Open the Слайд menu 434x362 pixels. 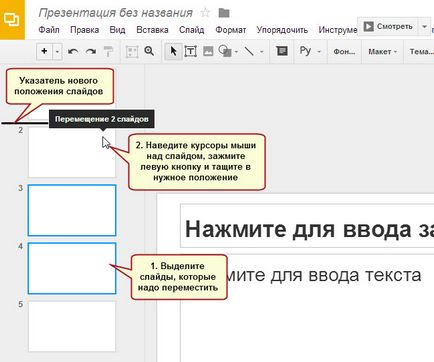(x=191, y=30)
